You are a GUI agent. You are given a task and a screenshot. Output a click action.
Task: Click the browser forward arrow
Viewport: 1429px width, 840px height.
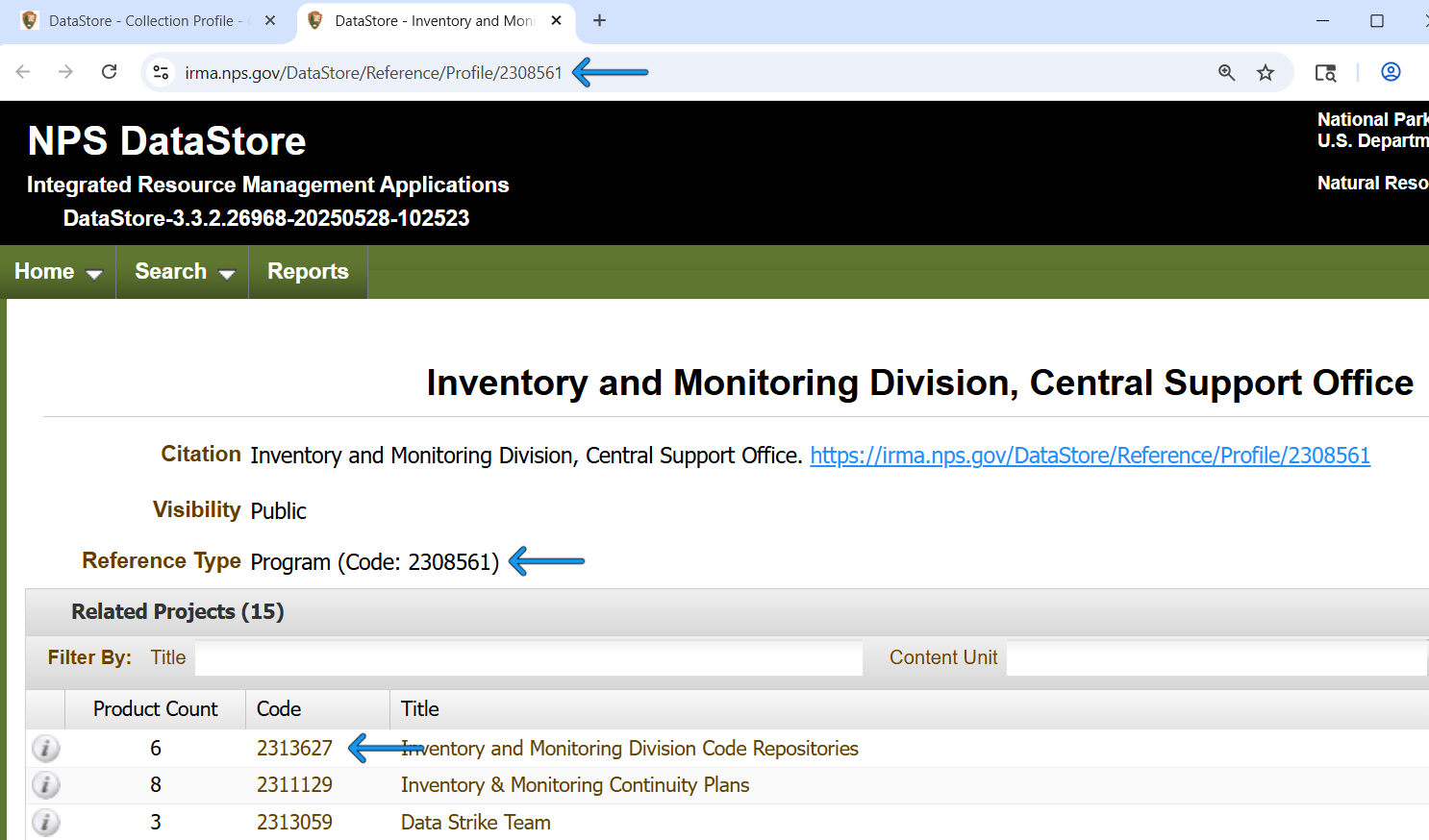click(x=65, y=72)
